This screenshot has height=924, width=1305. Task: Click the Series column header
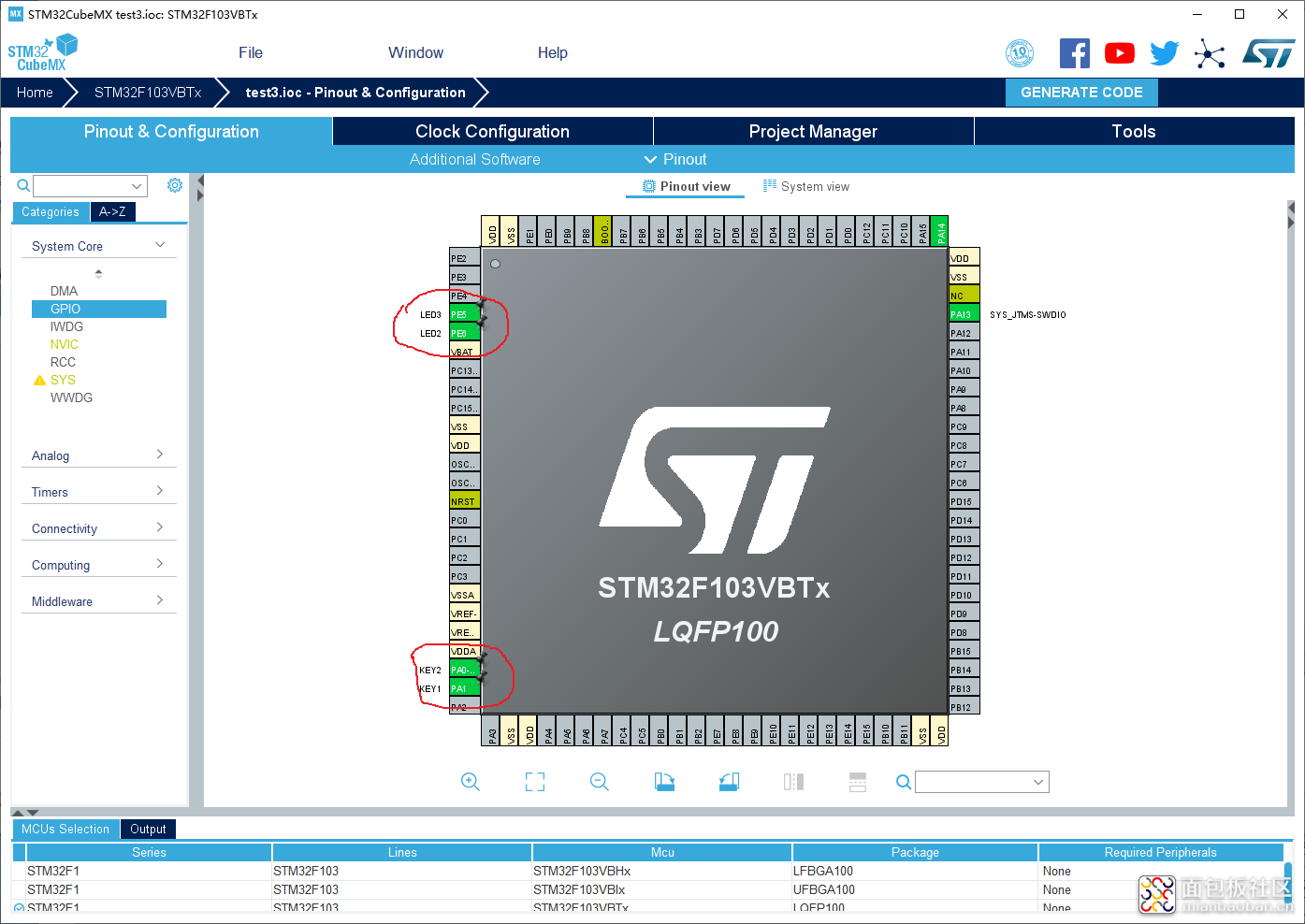click(149, 852)
